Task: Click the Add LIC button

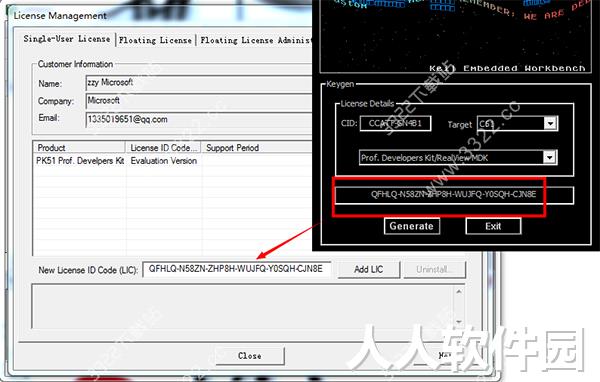Action: [x=368, y=269]
